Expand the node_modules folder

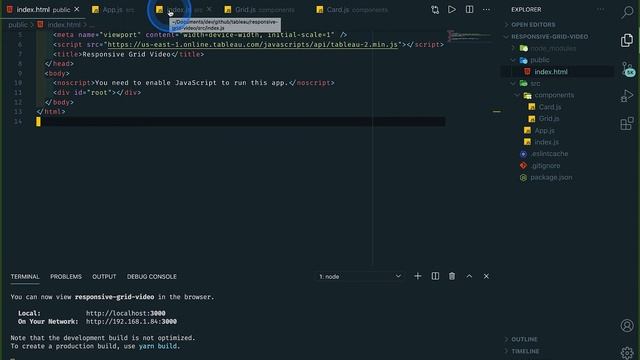pyautogui.click(x=553, y=48)
